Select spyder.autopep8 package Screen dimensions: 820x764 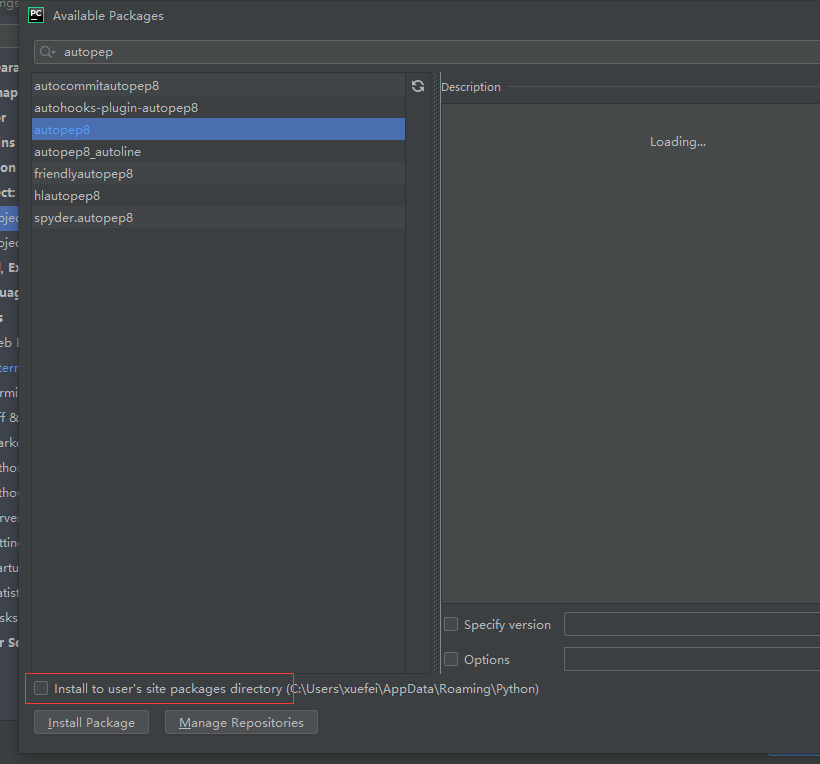click(x=219, y=218)
